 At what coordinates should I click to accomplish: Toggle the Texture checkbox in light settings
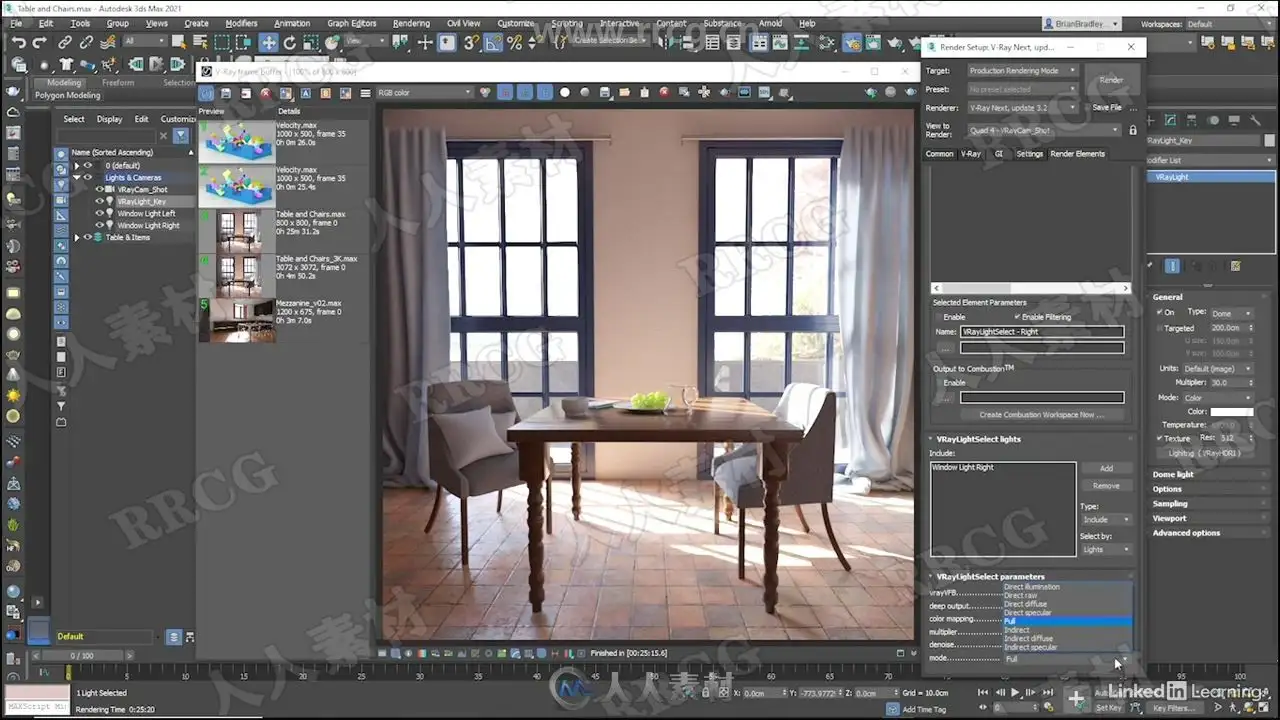1160,438
